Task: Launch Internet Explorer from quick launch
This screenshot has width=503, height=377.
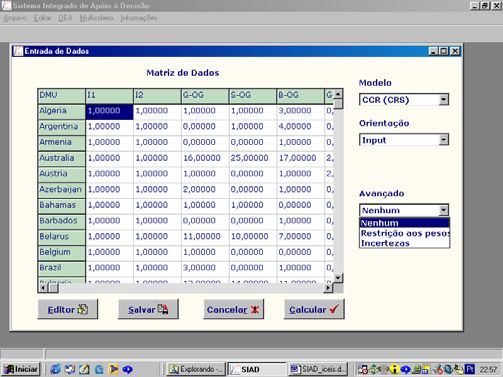Action: click(x=55, y=369)
